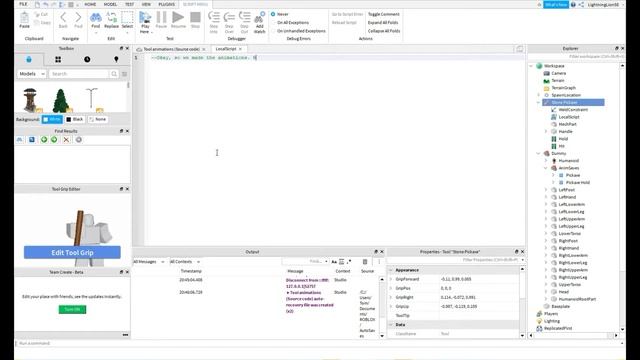Click Toggle Comment action
The height and width of the screenshot is (360, 640).
click(384, 14)
